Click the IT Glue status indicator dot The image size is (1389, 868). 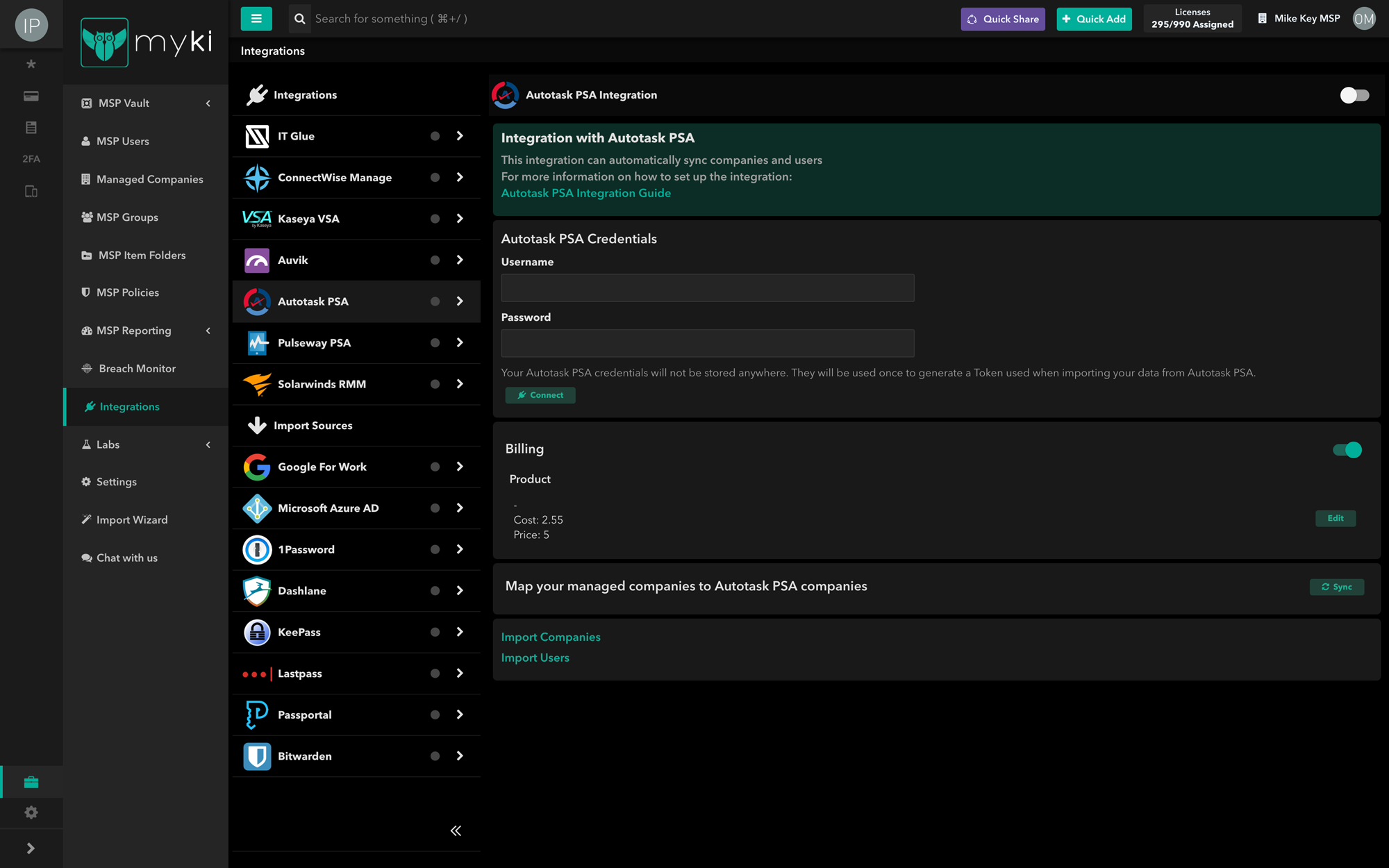pos(435,136)
